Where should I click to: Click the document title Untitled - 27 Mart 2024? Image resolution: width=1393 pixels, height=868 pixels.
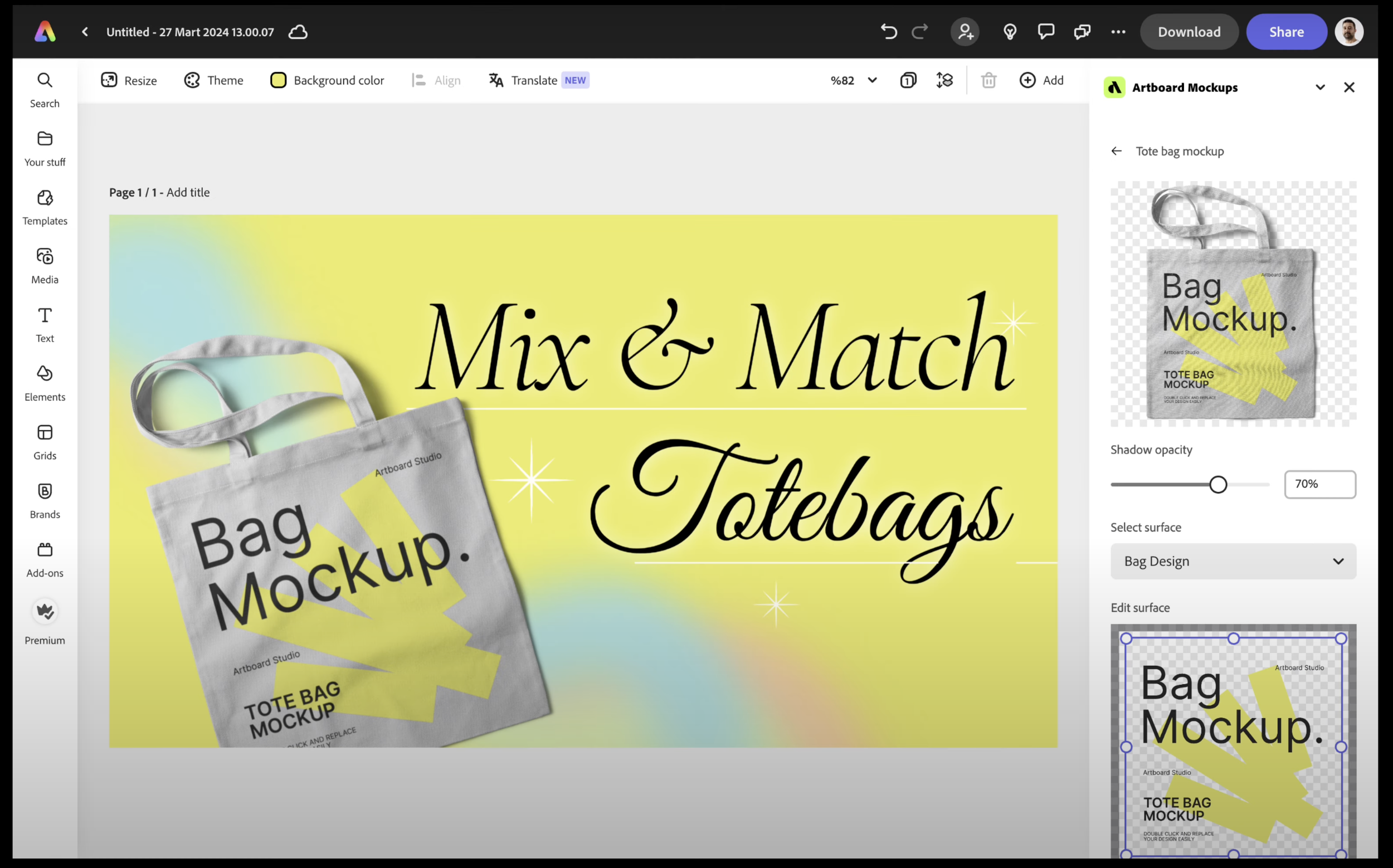(x=190, y=32)
